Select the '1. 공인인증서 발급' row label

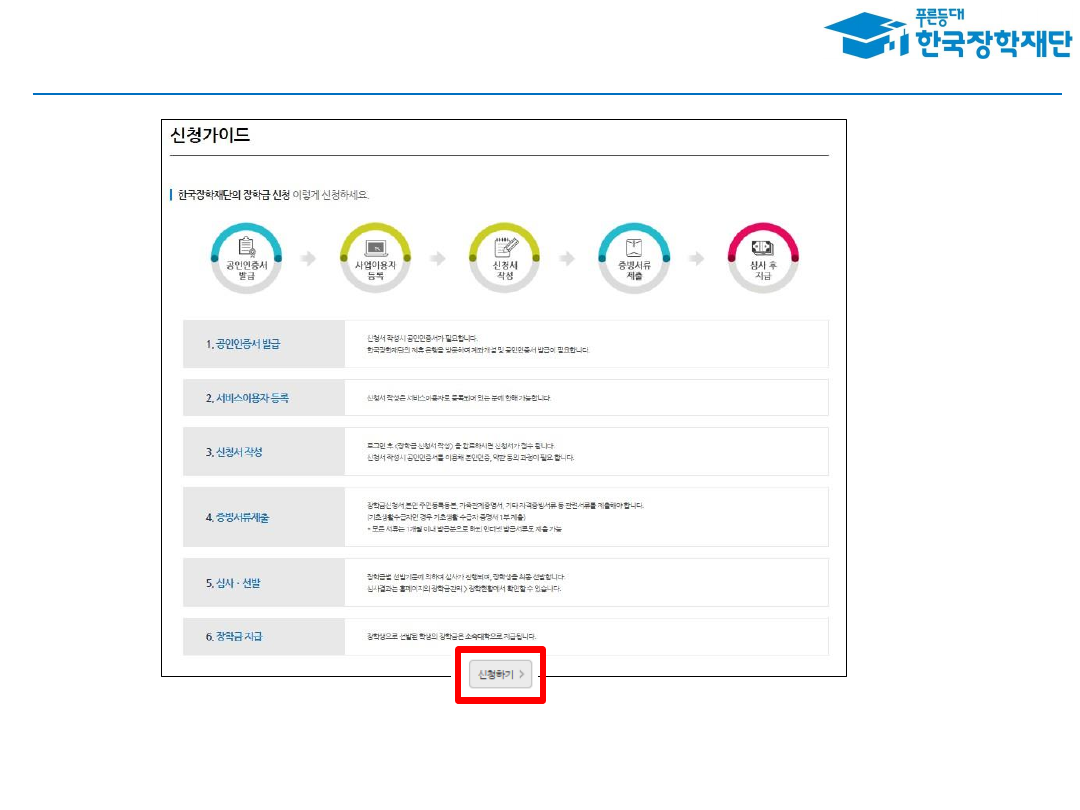tap(243, 344)
